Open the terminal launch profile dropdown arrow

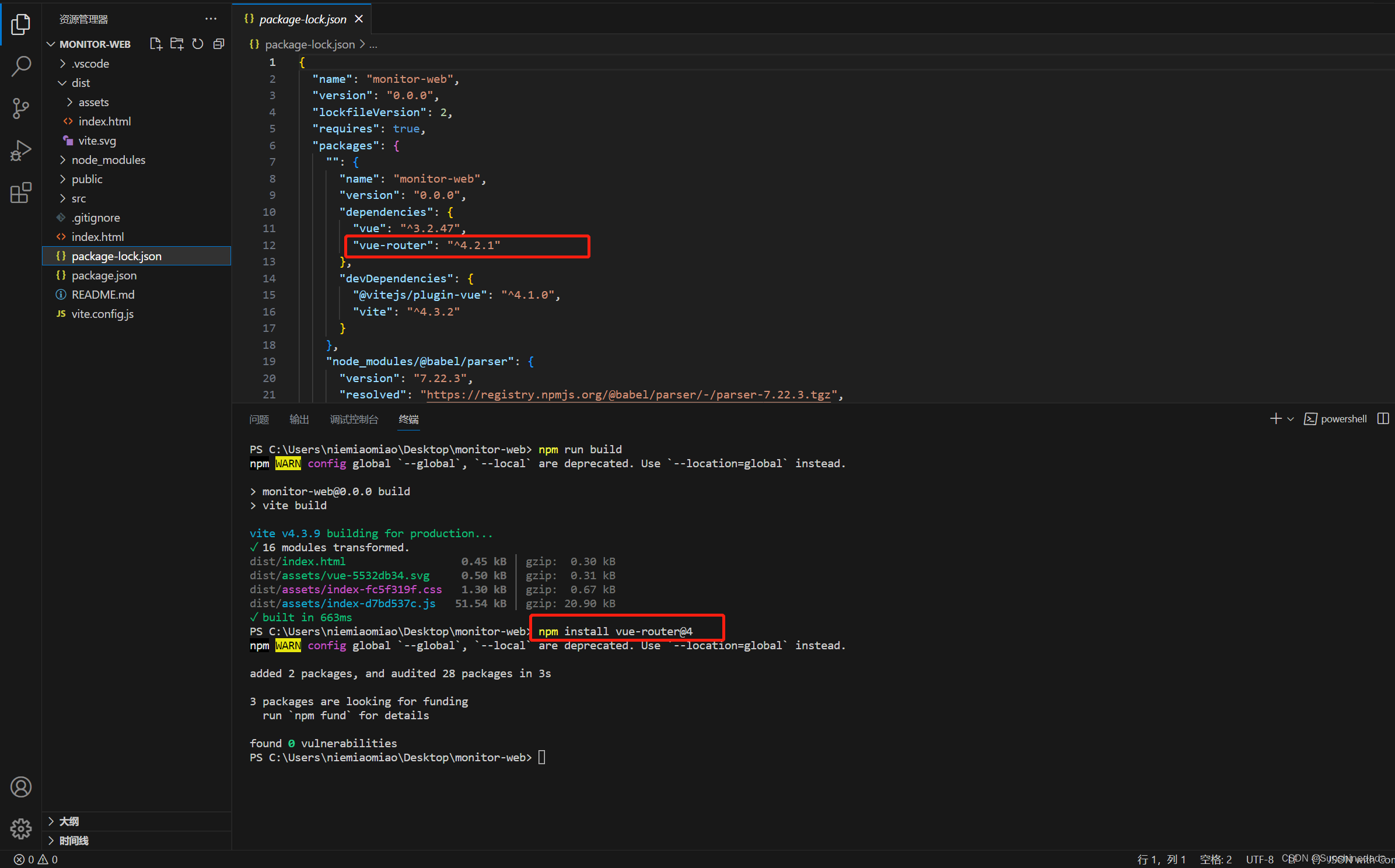pyautogui.click(x=1290, y=419)
